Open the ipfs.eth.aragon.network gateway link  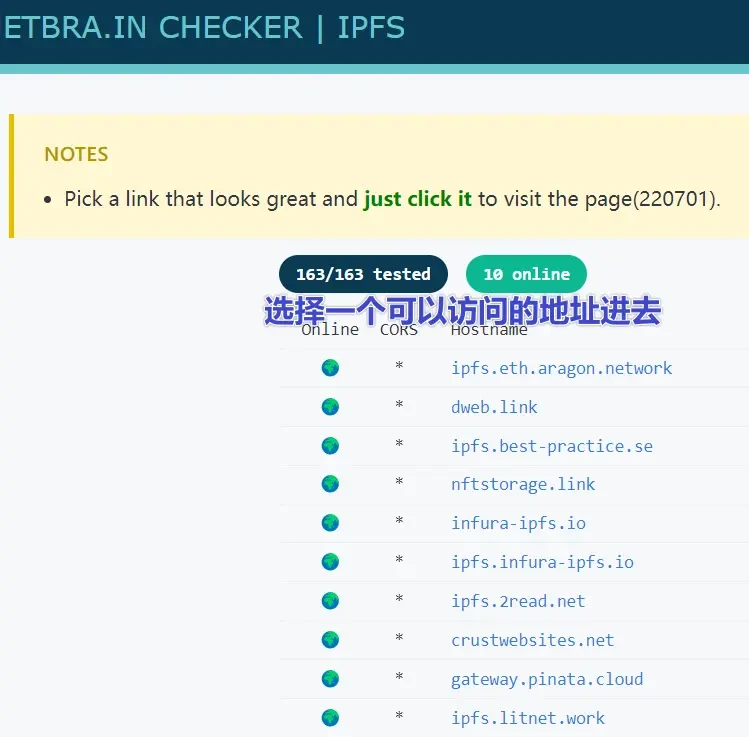coord(561,368)
